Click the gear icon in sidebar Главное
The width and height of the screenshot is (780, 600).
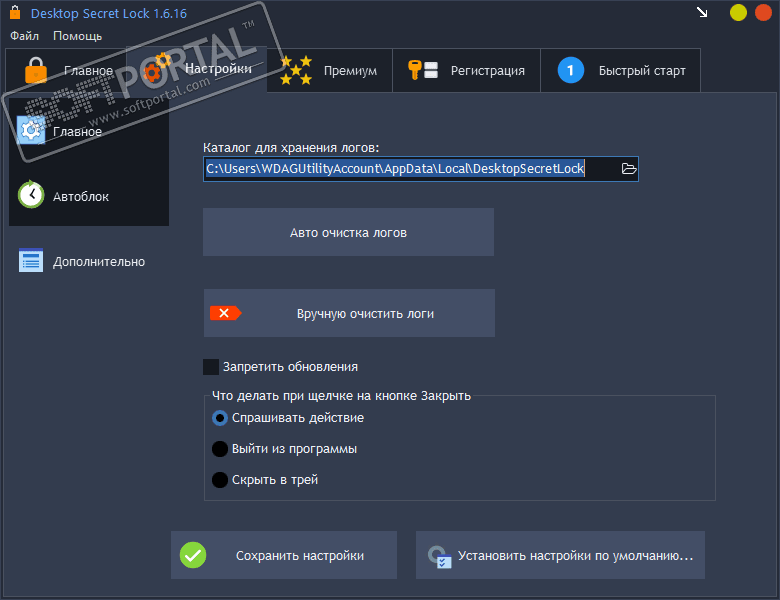tap(31, 130)
